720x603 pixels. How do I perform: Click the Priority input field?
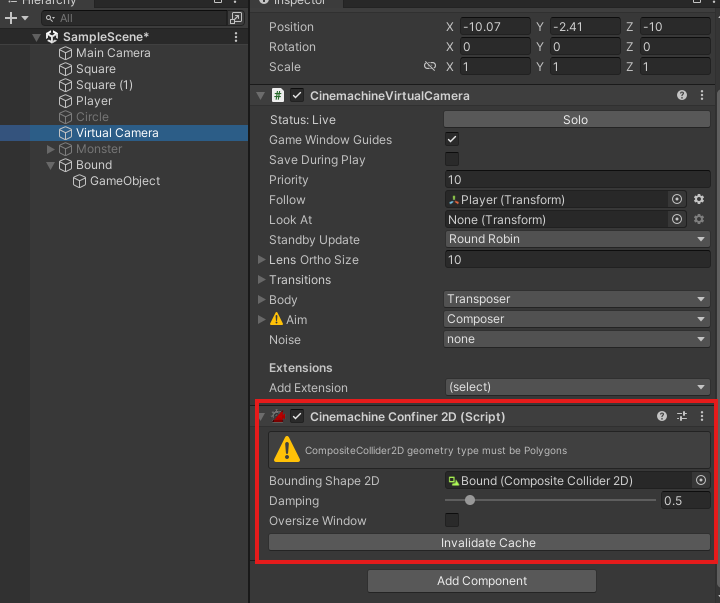coord(578,179)
